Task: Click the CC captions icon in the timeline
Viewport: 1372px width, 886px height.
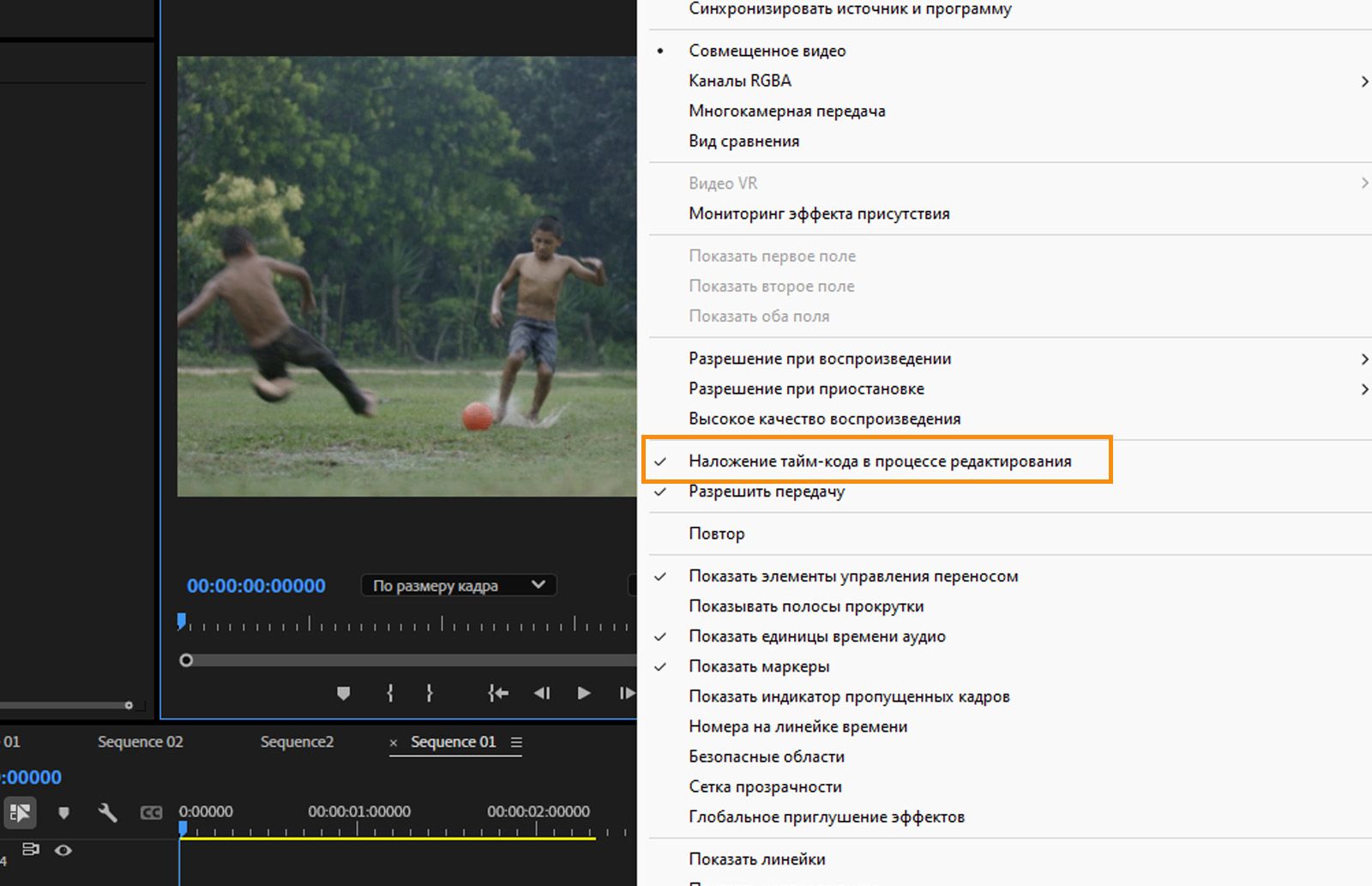Action: [151, 812]
